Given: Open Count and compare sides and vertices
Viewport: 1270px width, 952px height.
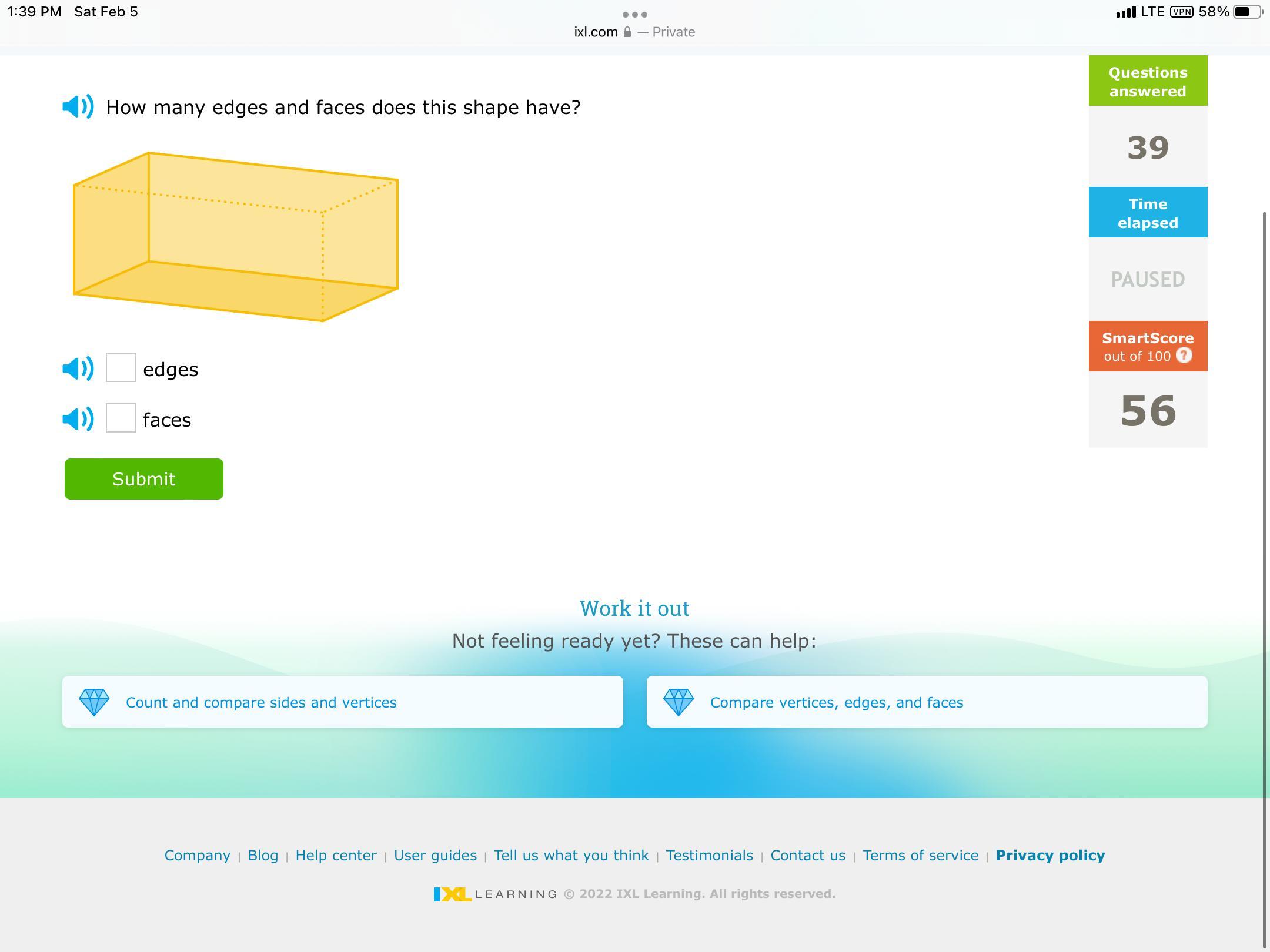Looking at the screenshot, I should (261, 702).
